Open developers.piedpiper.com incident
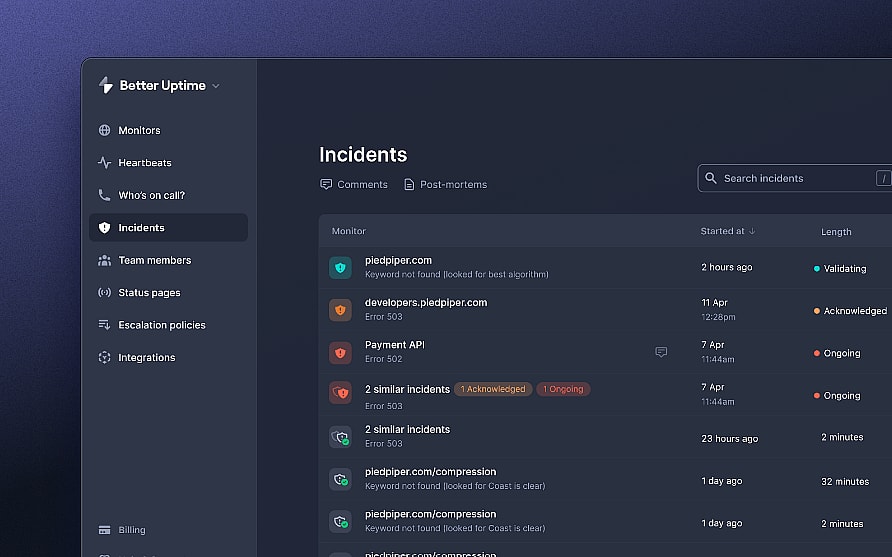Screen dimensions: 892x557 click(426, 303)
